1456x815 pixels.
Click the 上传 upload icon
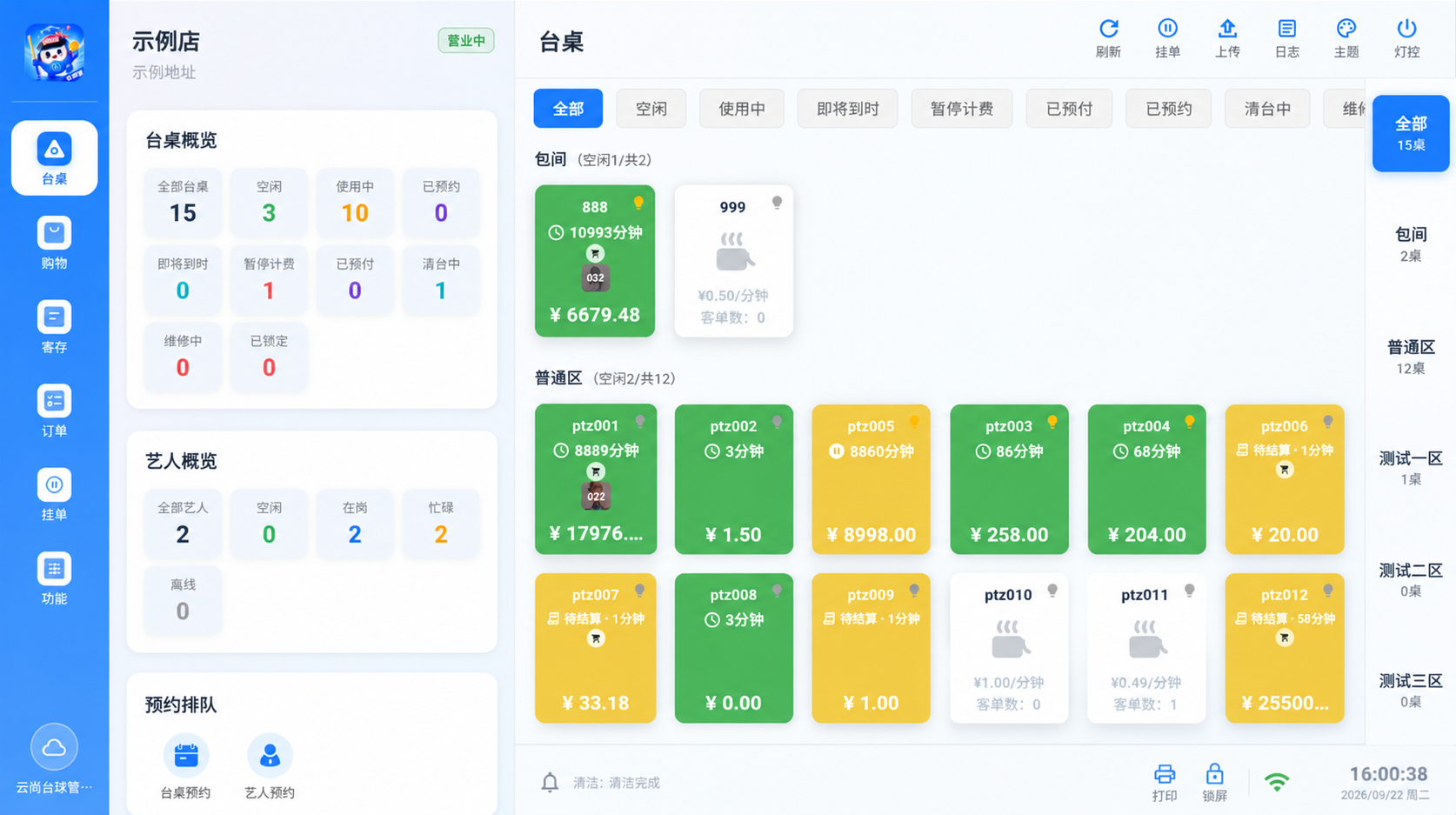click(x=1227, y=29)
